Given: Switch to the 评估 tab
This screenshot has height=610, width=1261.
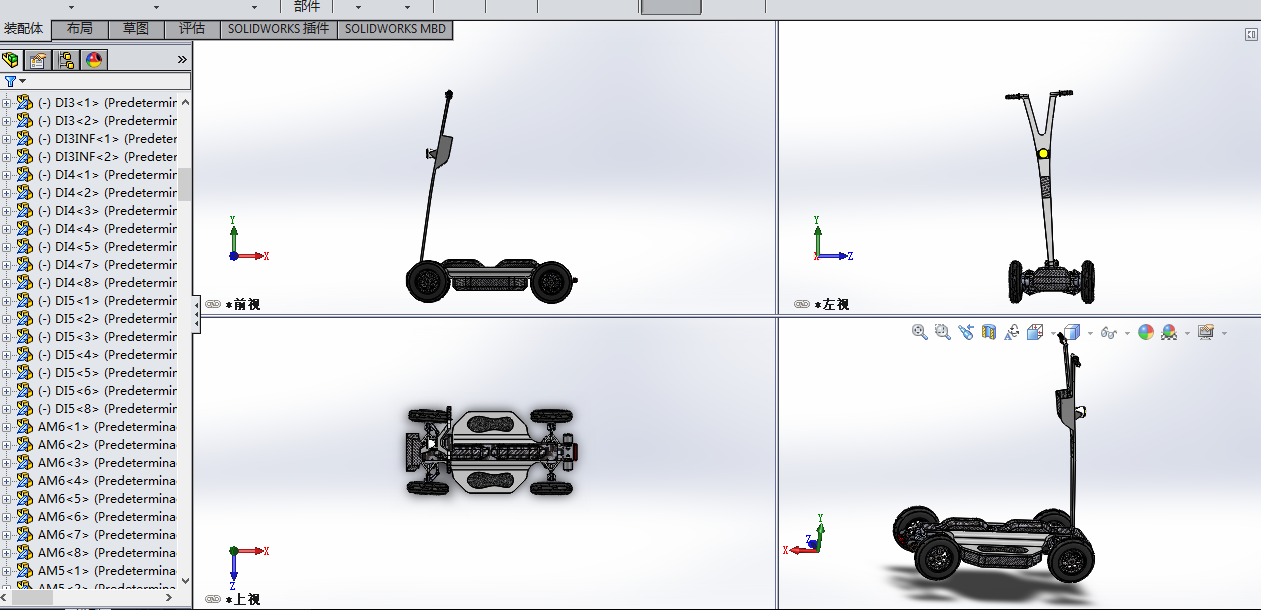Looking at the screenshot, I should (192, 29).
